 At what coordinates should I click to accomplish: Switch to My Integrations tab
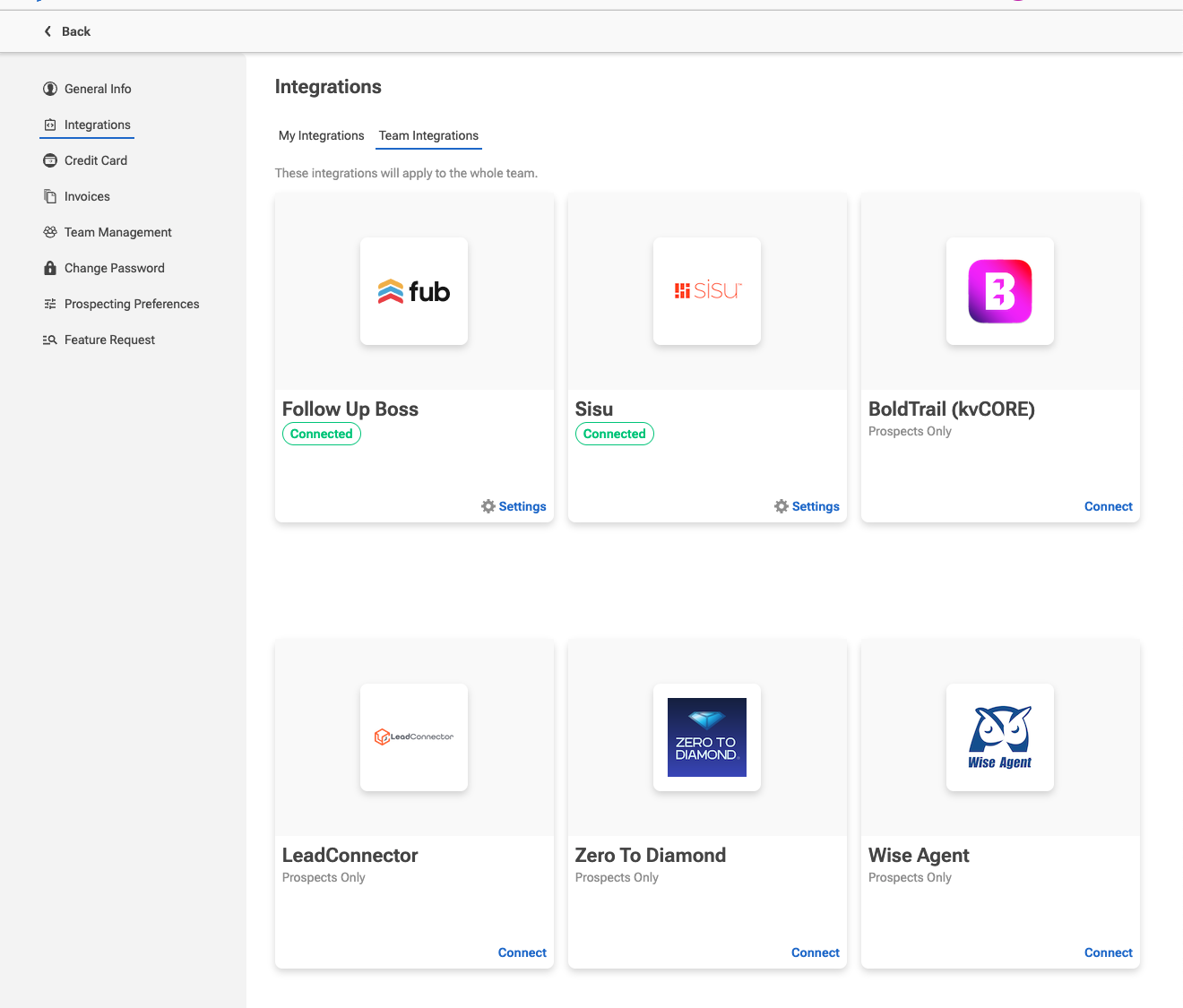point(322,135)
